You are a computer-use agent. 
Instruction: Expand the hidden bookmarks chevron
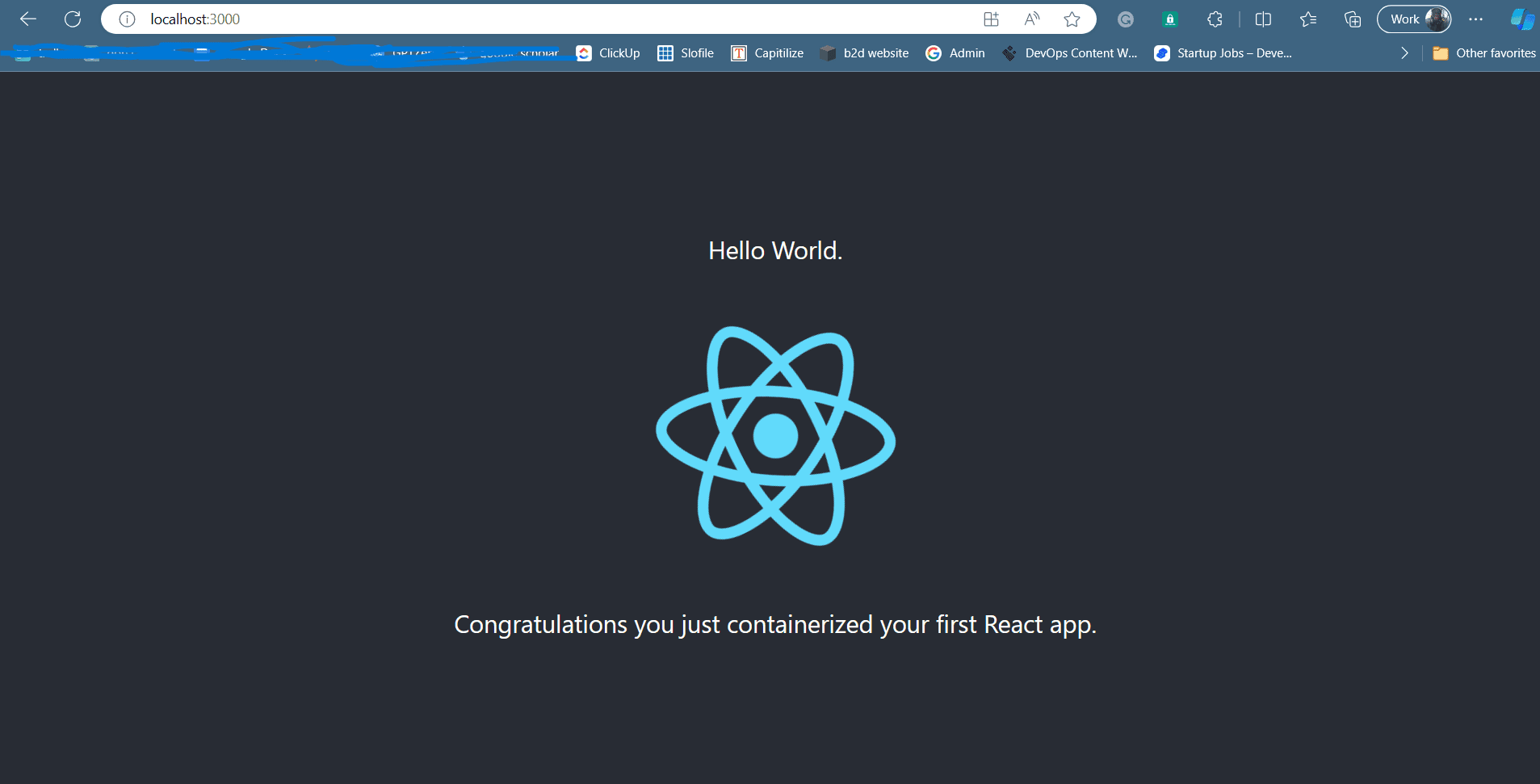click(1404, 53)
